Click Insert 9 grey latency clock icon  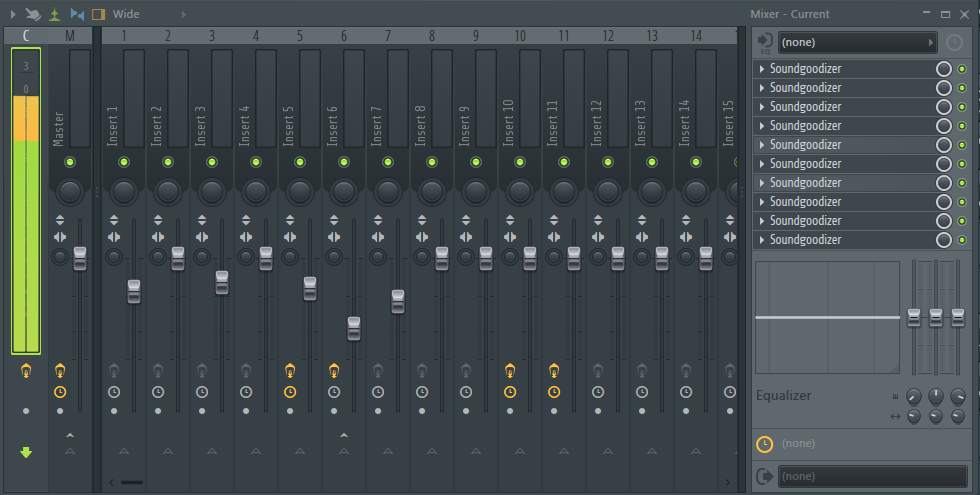click(466, 392)
